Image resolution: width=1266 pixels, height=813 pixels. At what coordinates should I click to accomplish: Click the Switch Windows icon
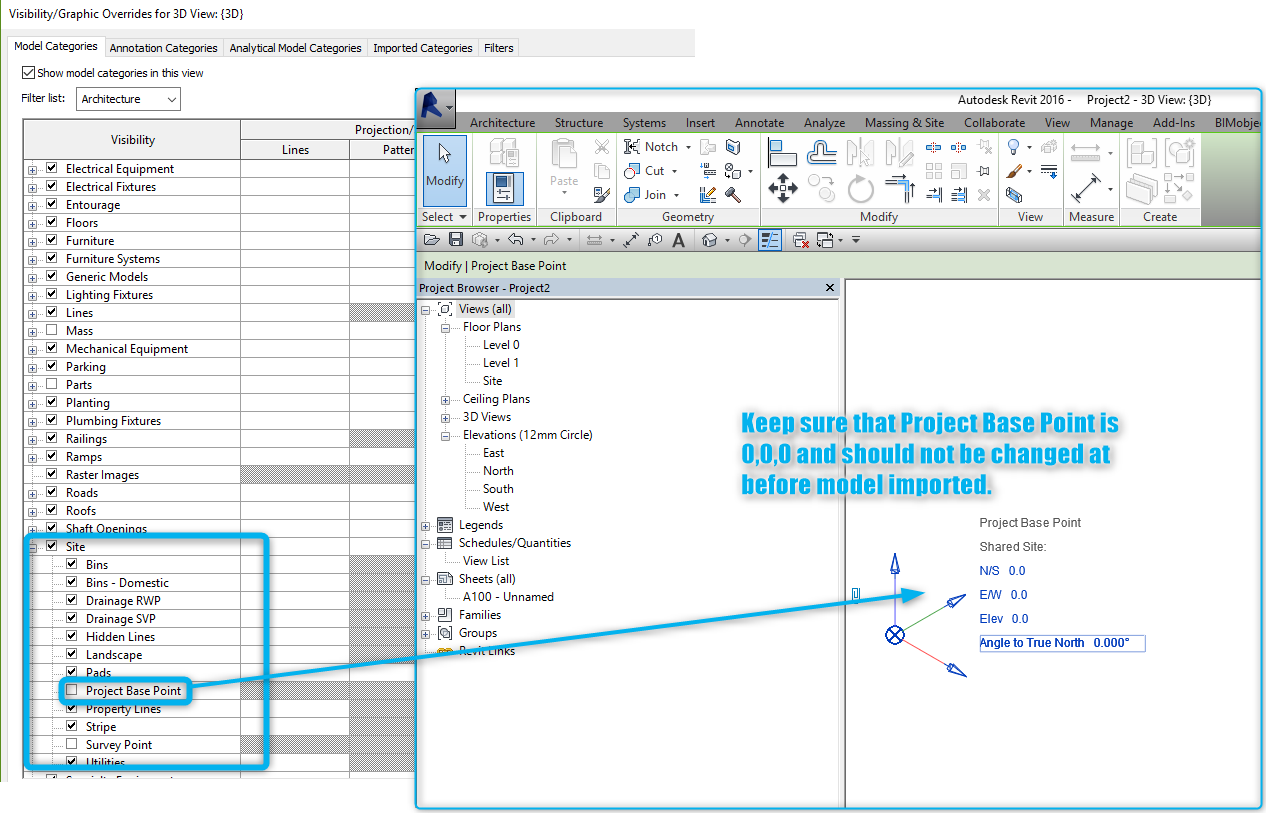[x=826, y=240]
